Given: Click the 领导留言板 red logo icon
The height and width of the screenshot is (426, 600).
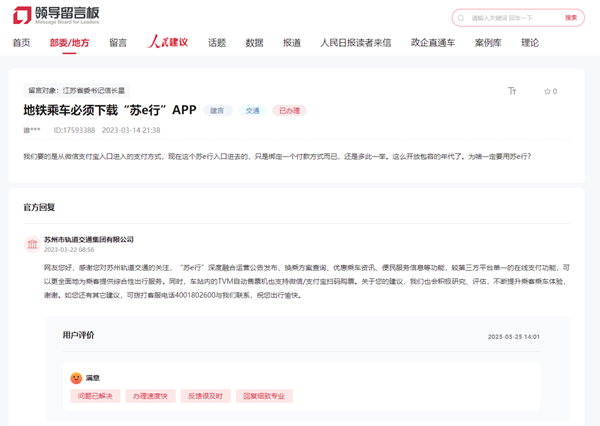Looking at the screenshot, I should click(22, 15).
